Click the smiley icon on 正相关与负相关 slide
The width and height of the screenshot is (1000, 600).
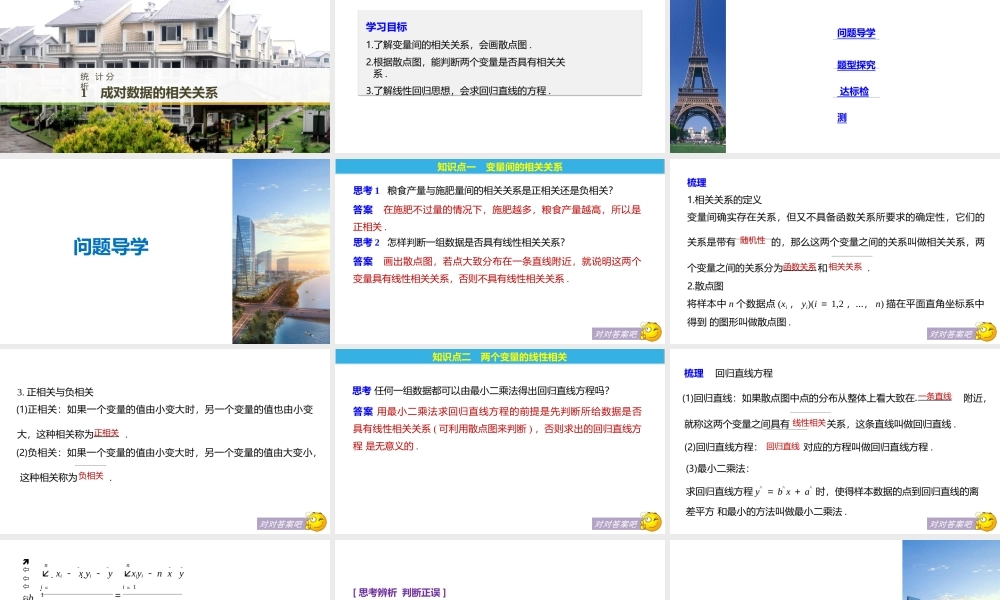tap(315, 521)
